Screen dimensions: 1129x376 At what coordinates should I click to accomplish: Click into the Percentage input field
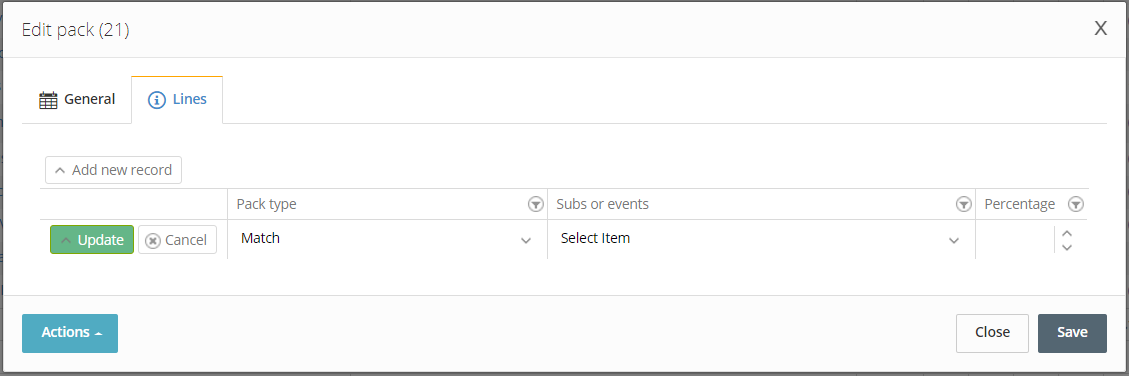coord(1015,239)
